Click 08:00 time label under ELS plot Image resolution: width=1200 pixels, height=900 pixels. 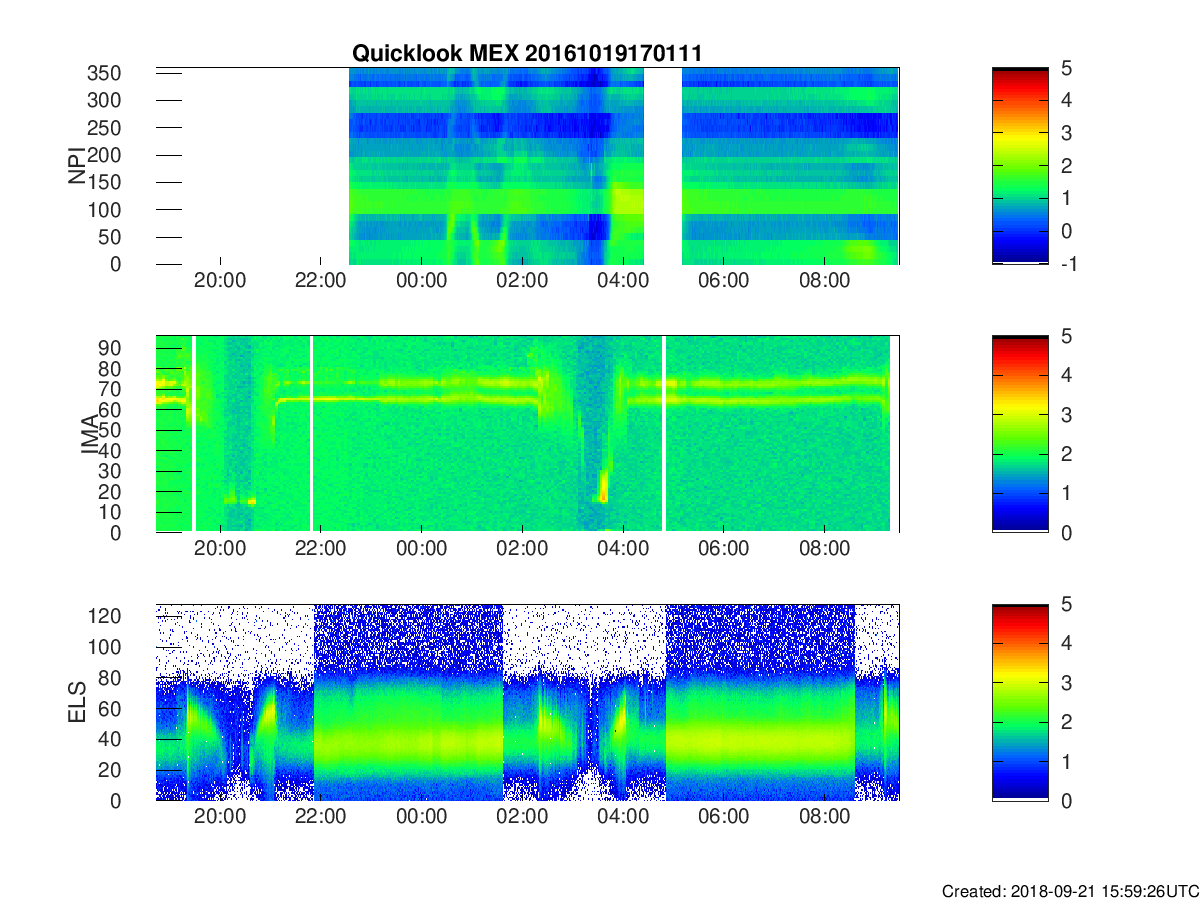tap(824, 817)
